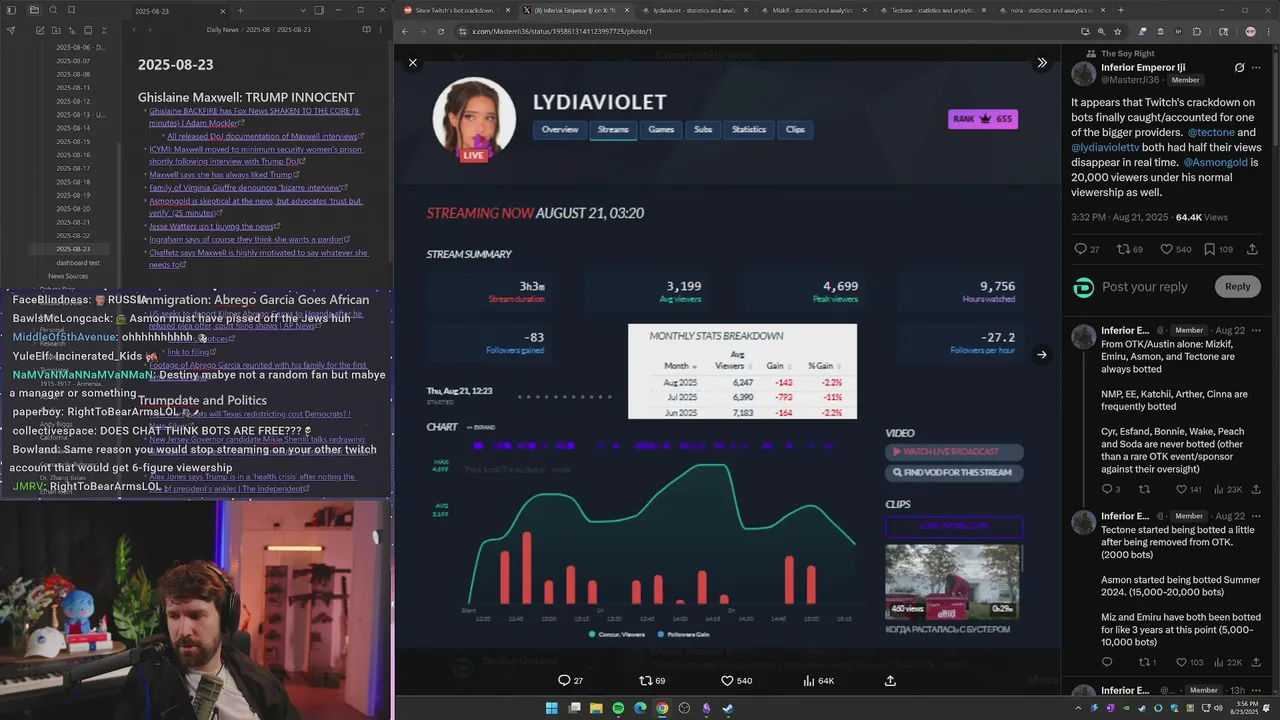The height and width of the screenshot is (720, 1280).
Task: Click Daily News breadcrumb
Action: coord(222,30)
